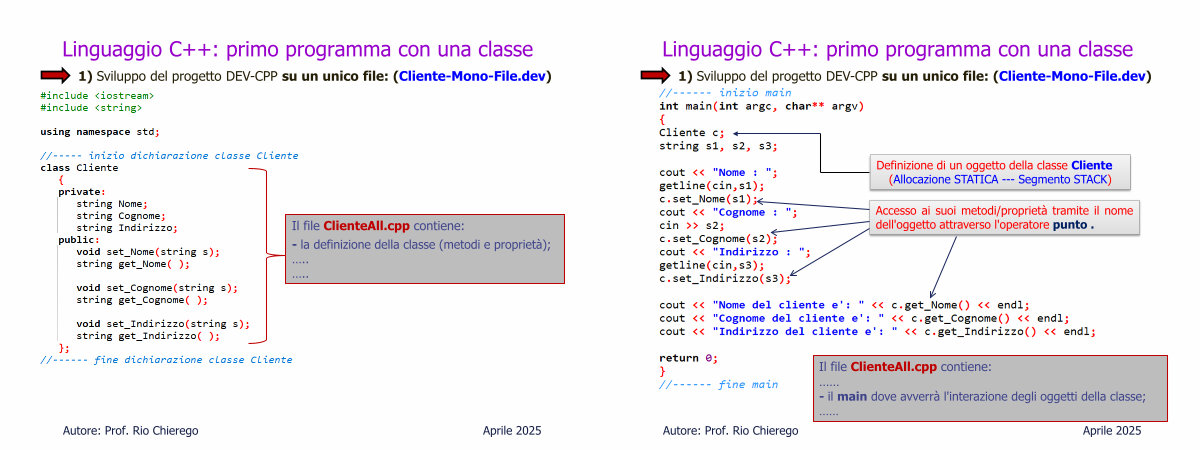Click 'string get_Nome( );' prototype
Screen dimensions: 1200x450
(x=133, y=264)
